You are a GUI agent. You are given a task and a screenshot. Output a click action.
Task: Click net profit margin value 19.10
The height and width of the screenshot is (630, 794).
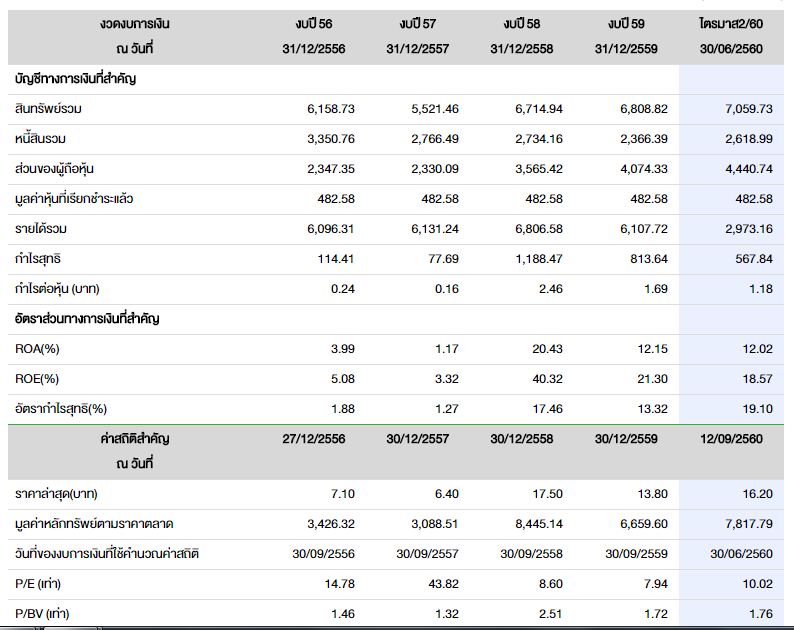758,409
